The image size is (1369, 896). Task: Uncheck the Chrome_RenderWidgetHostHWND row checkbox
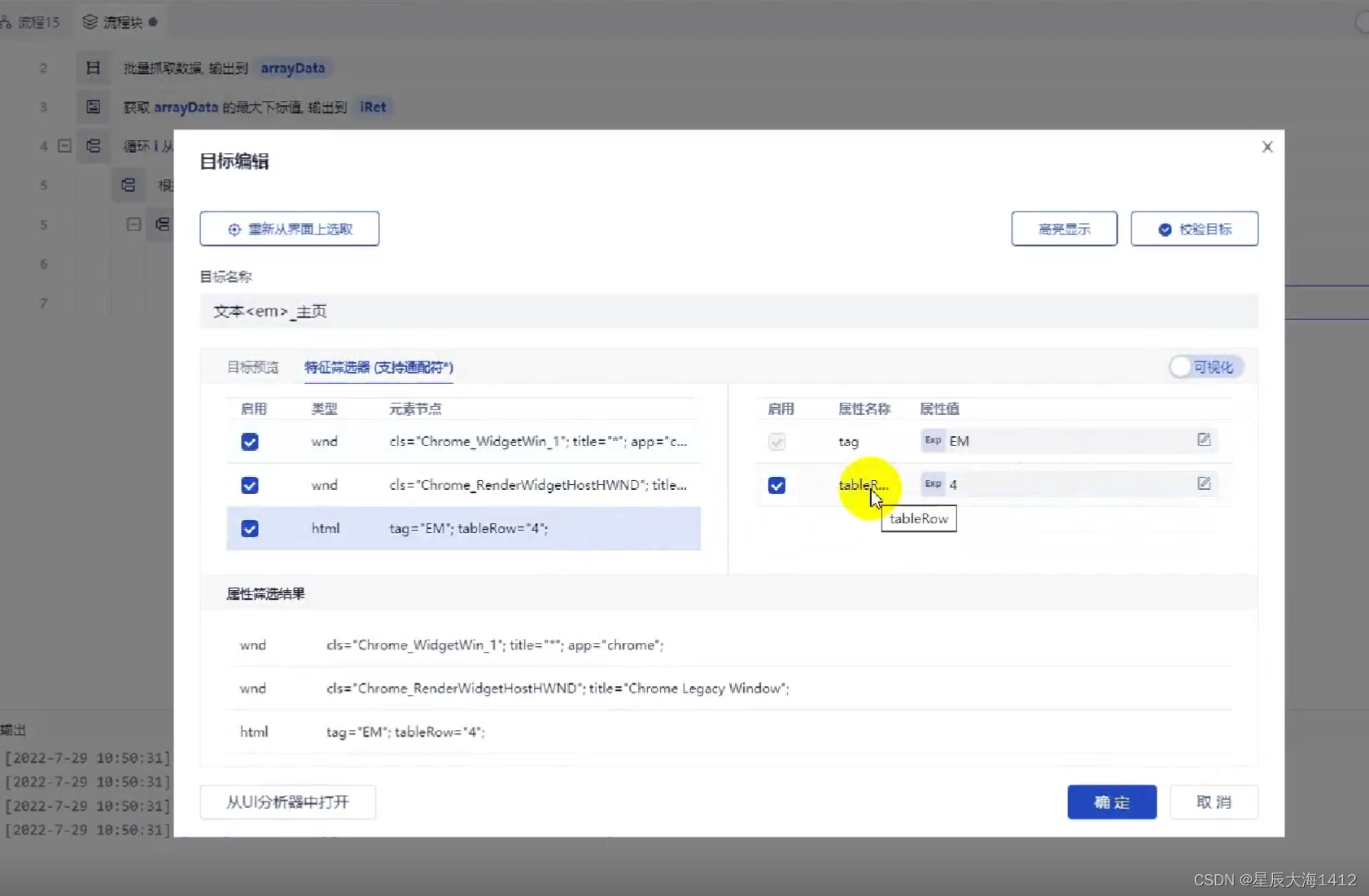click(x=250, y=485)
